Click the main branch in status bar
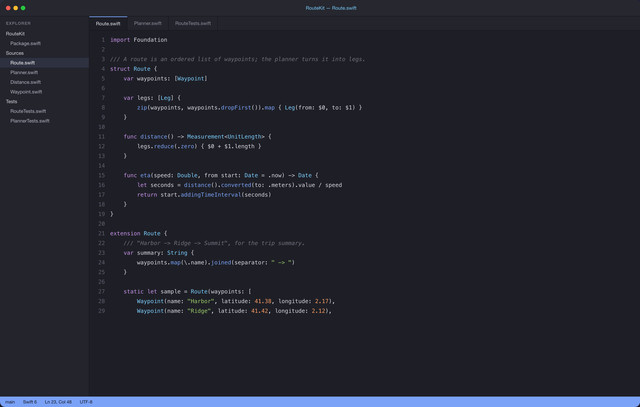 (10, 402)
